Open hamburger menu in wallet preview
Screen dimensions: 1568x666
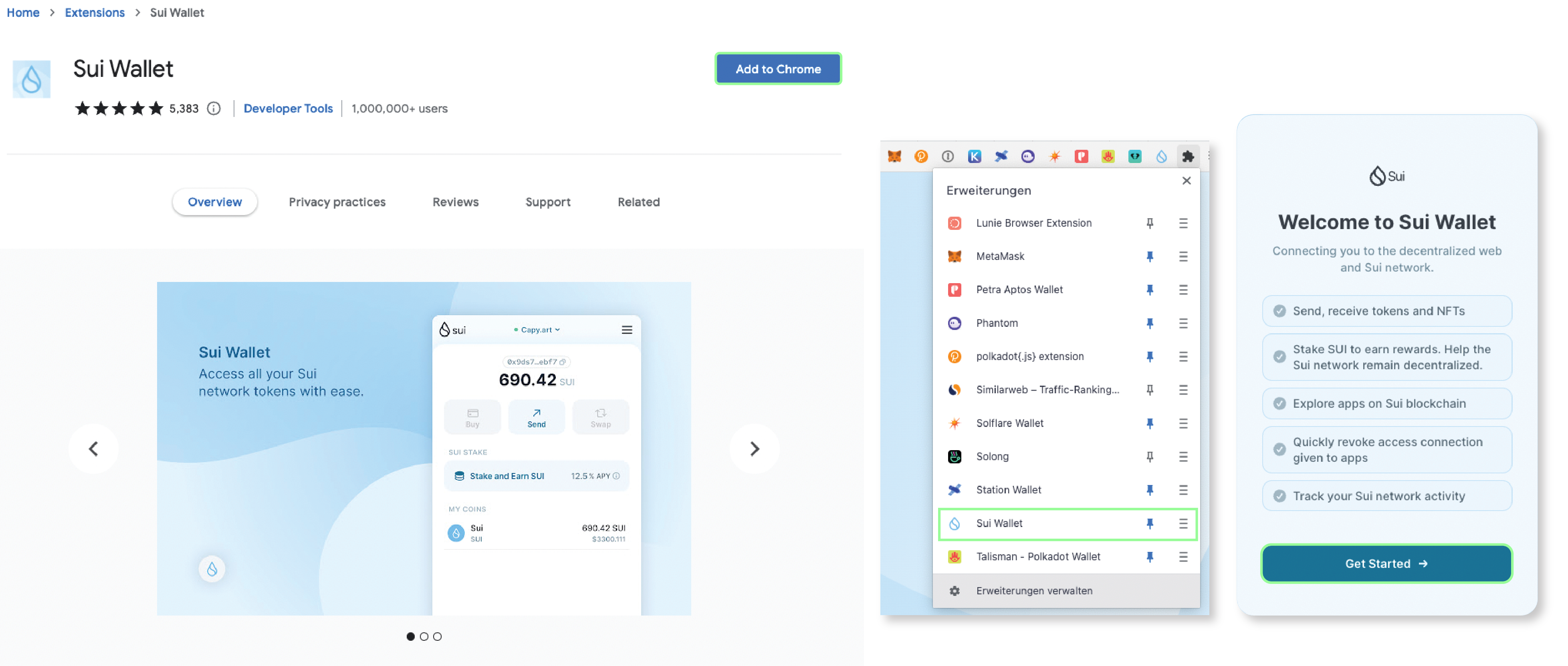coord(626,330)
